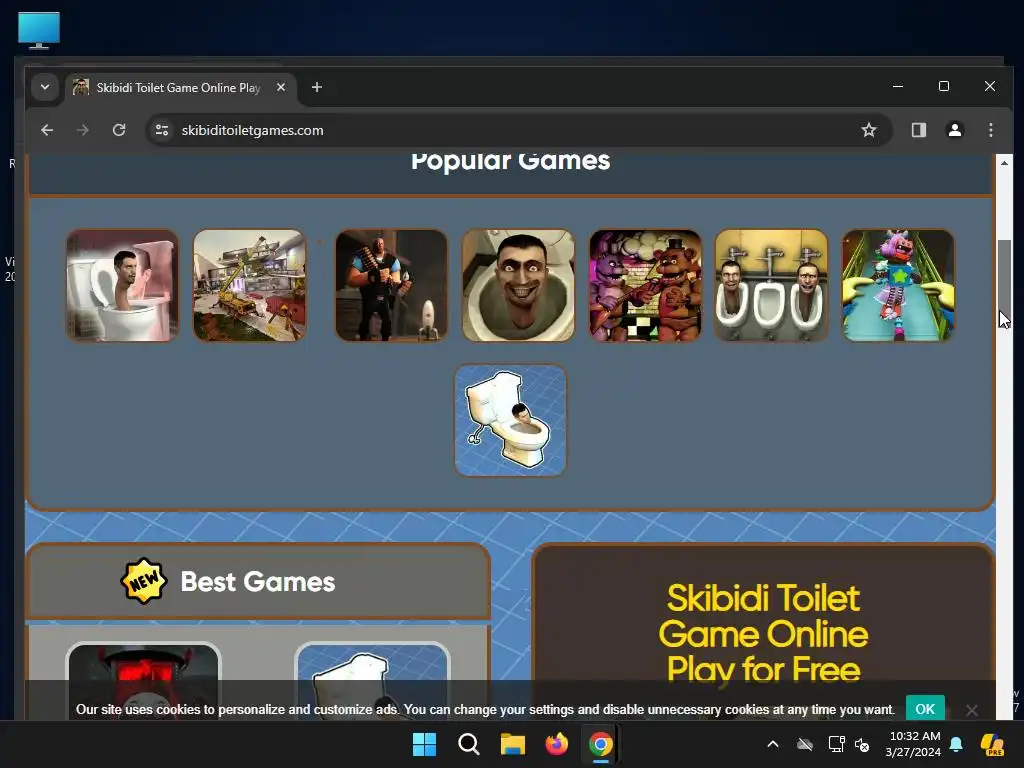
Task: Reload the current page
Action: pyautogui.click(x=119, y=130)
